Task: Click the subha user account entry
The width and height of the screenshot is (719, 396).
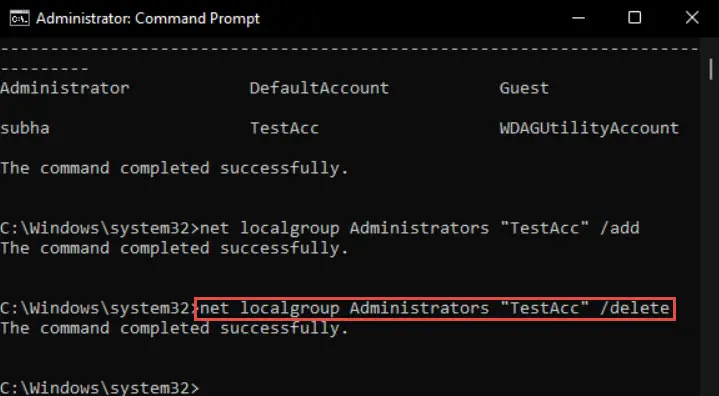Action: click(x=25, y=128)
